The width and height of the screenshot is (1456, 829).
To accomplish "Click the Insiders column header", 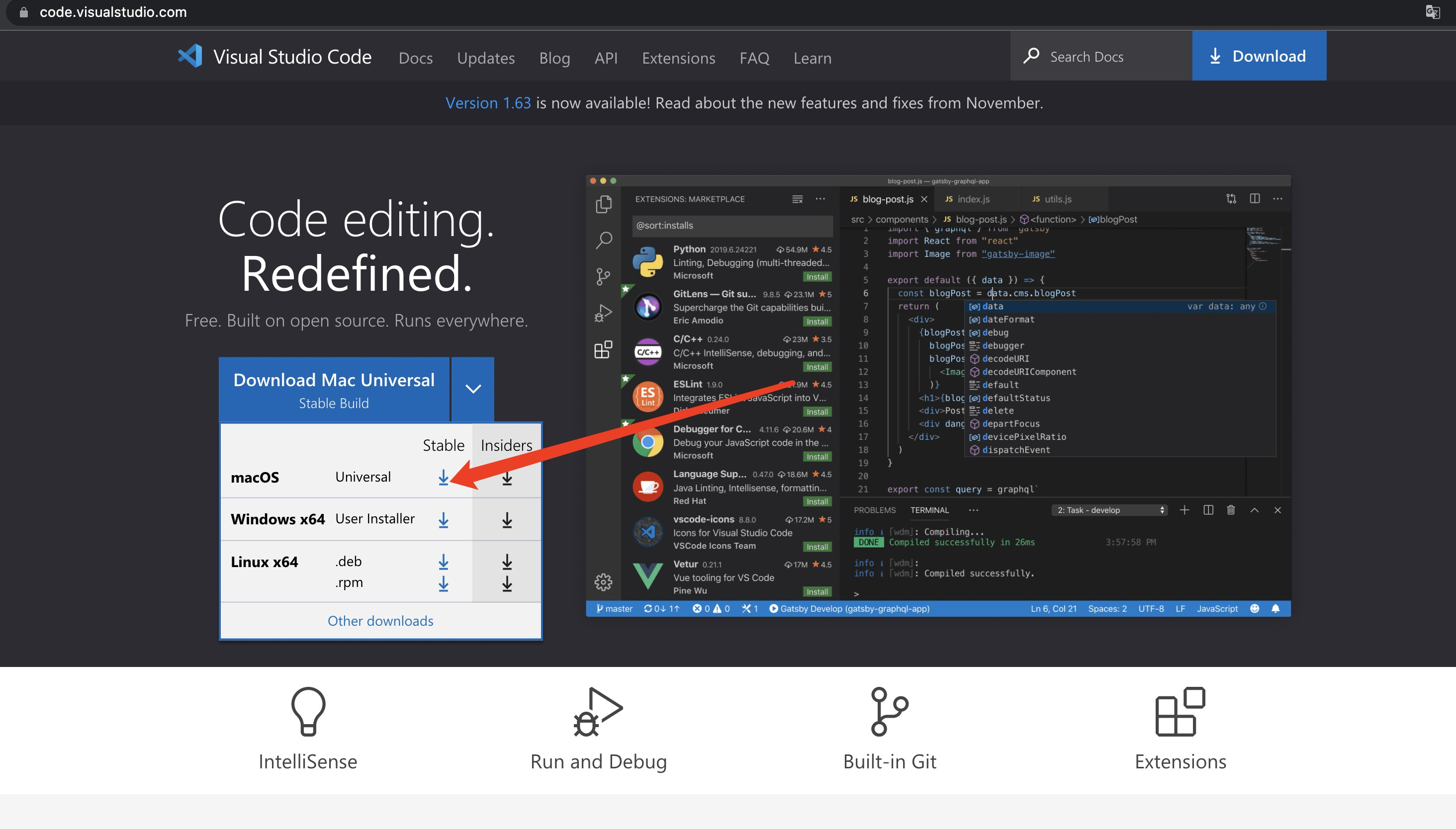I will pos(506,445).
